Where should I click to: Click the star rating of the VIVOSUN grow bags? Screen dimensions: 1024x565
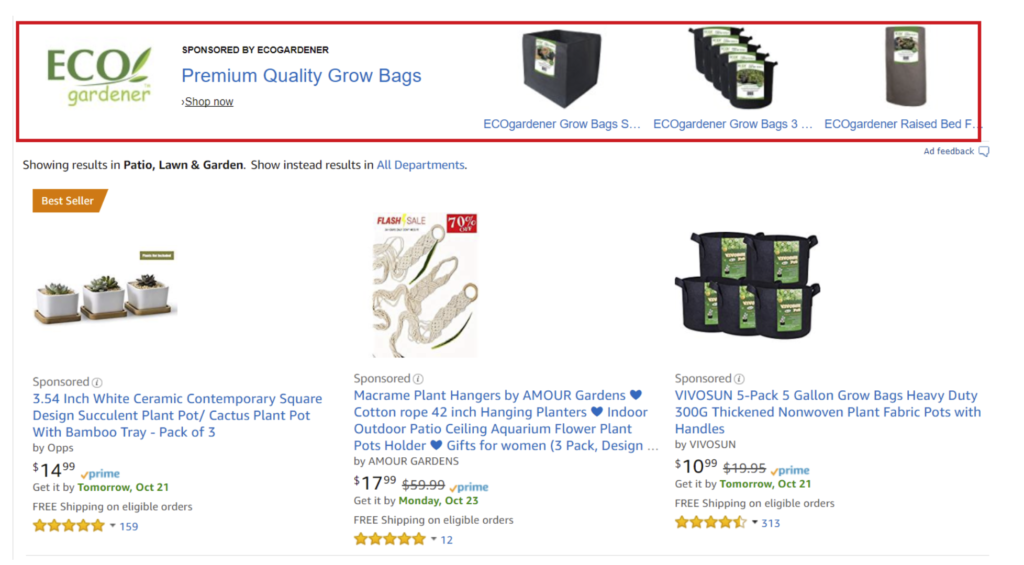[710, 522]
